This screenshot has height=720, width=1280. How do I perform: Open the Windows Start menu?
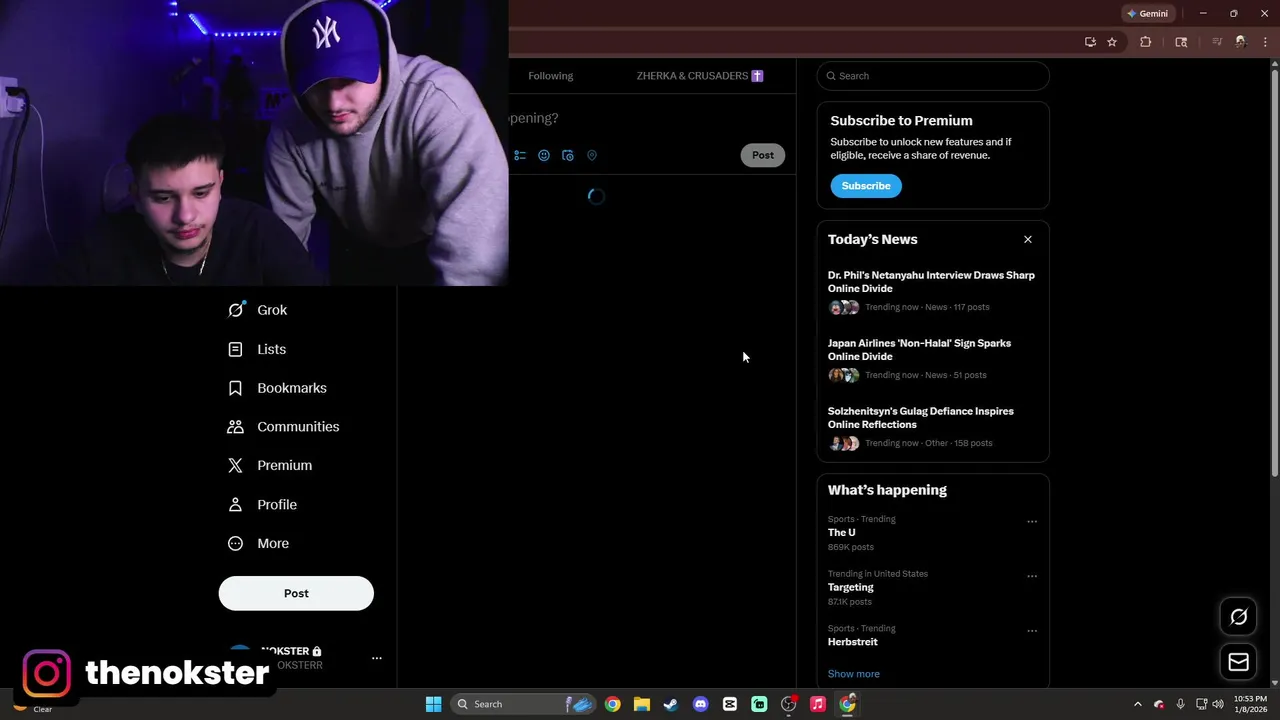pos(434,704)
